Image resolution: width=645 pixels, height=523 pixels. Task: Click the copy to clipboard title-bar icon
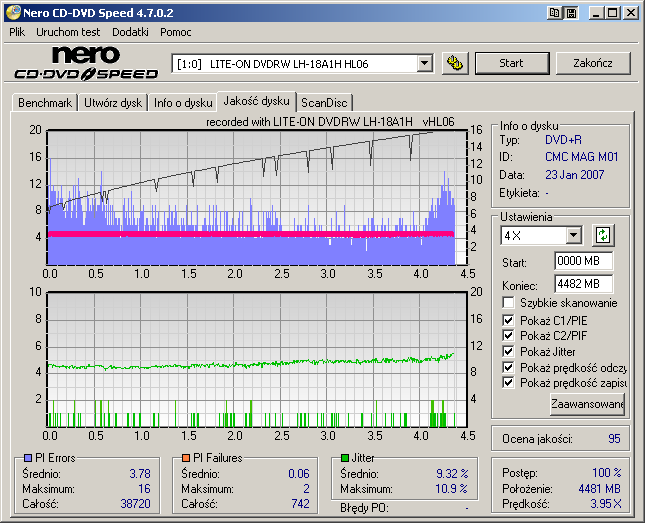click(x=555, y=13)
